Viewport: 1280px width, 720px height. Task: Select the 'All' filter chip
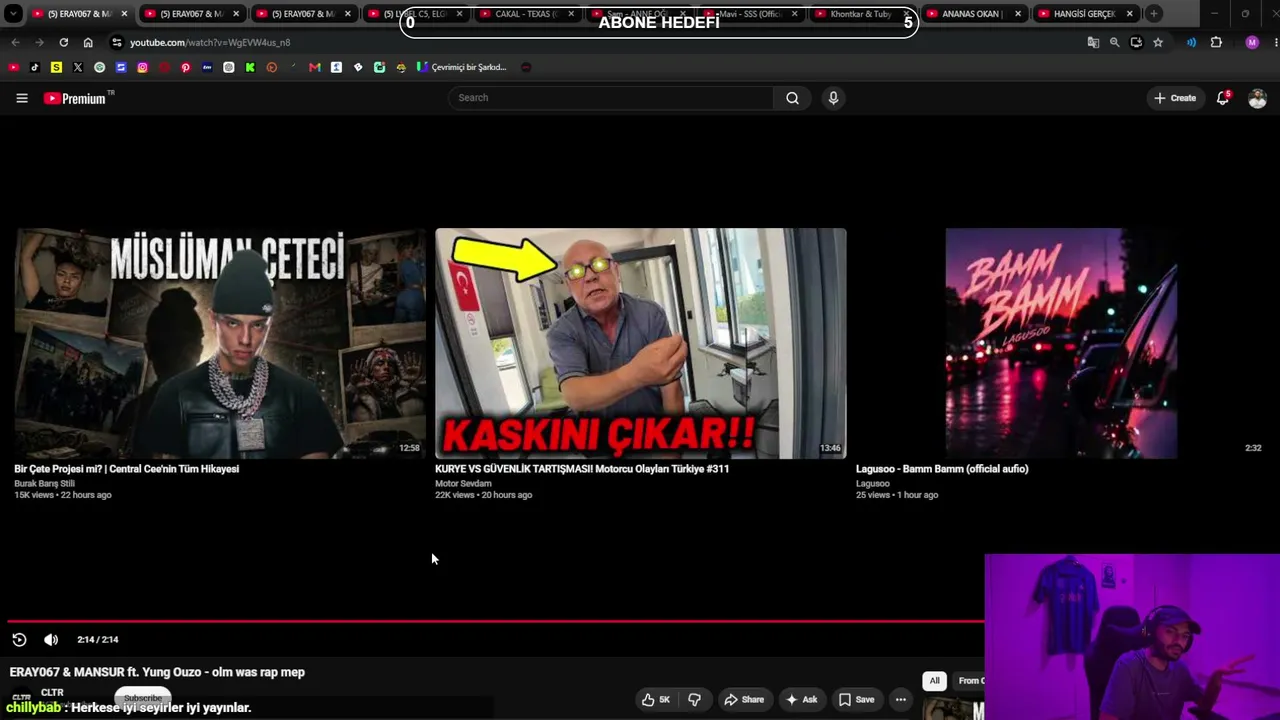pos(934,681)
